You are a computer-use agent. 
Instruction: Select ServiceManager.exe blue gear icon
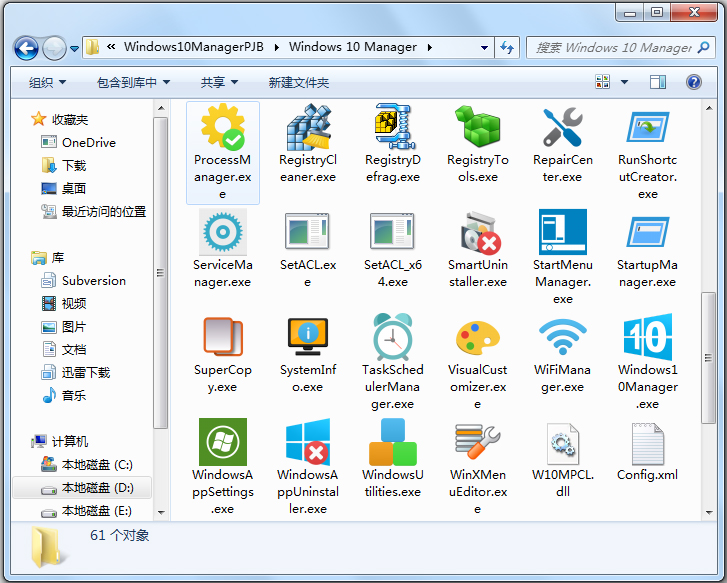coord(223,232)
